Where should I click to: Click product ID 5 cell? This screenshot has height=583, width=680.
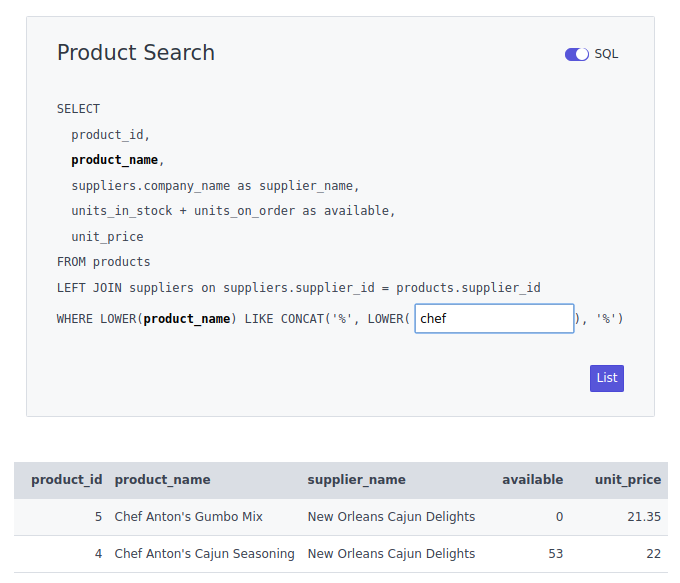click(x=98, y=517)
